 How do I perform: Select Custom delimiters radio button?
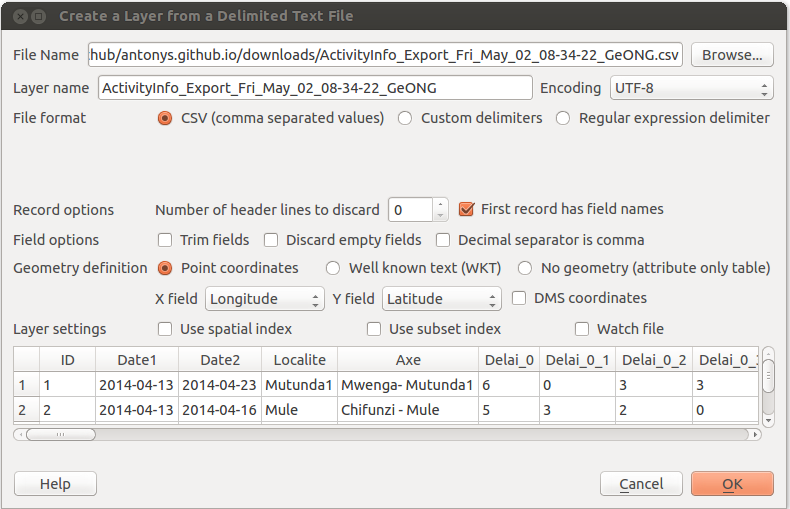[405, 118]
